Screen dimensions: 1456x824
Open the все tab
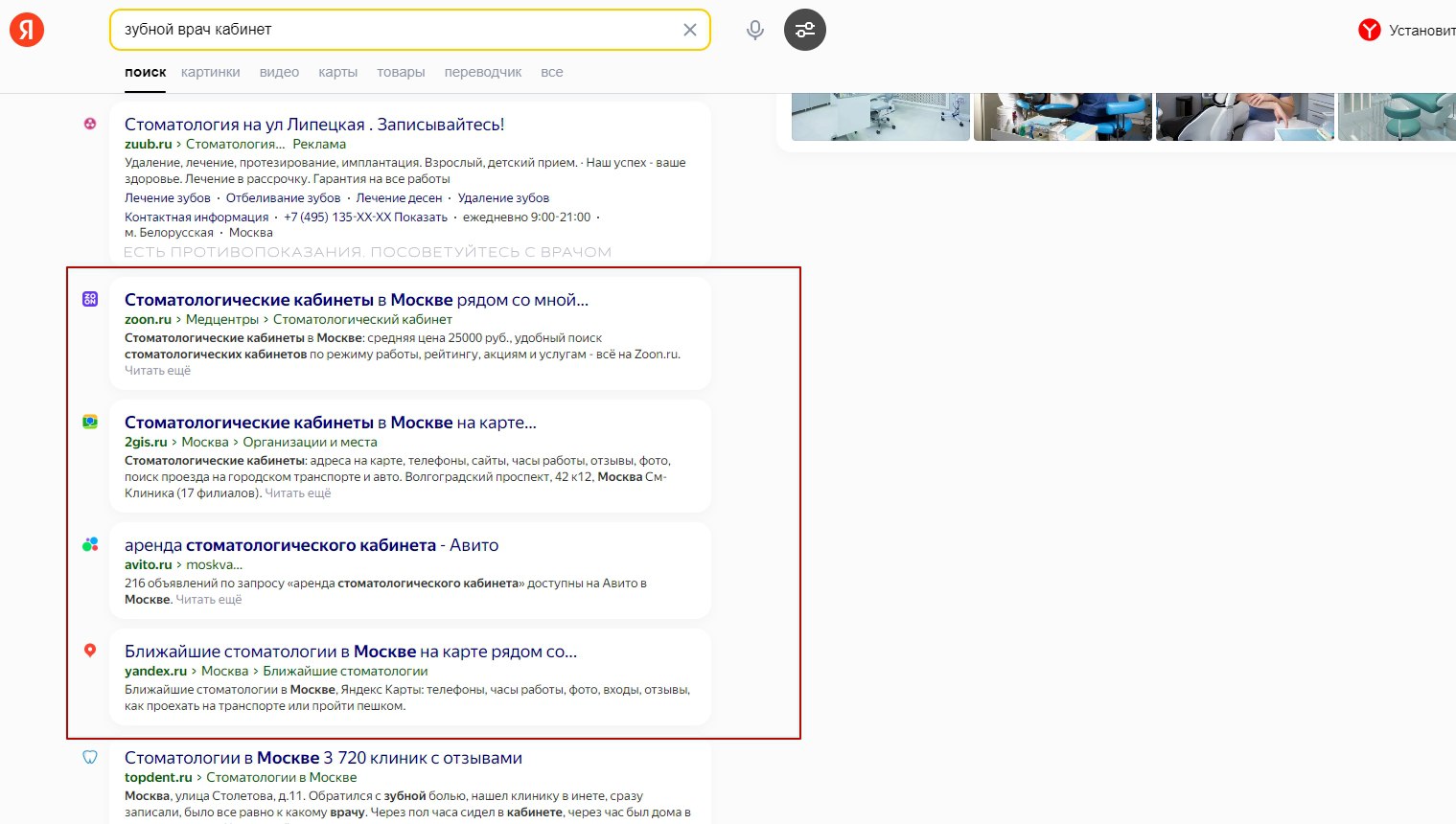pyautogui.click(x=552, y=72)
